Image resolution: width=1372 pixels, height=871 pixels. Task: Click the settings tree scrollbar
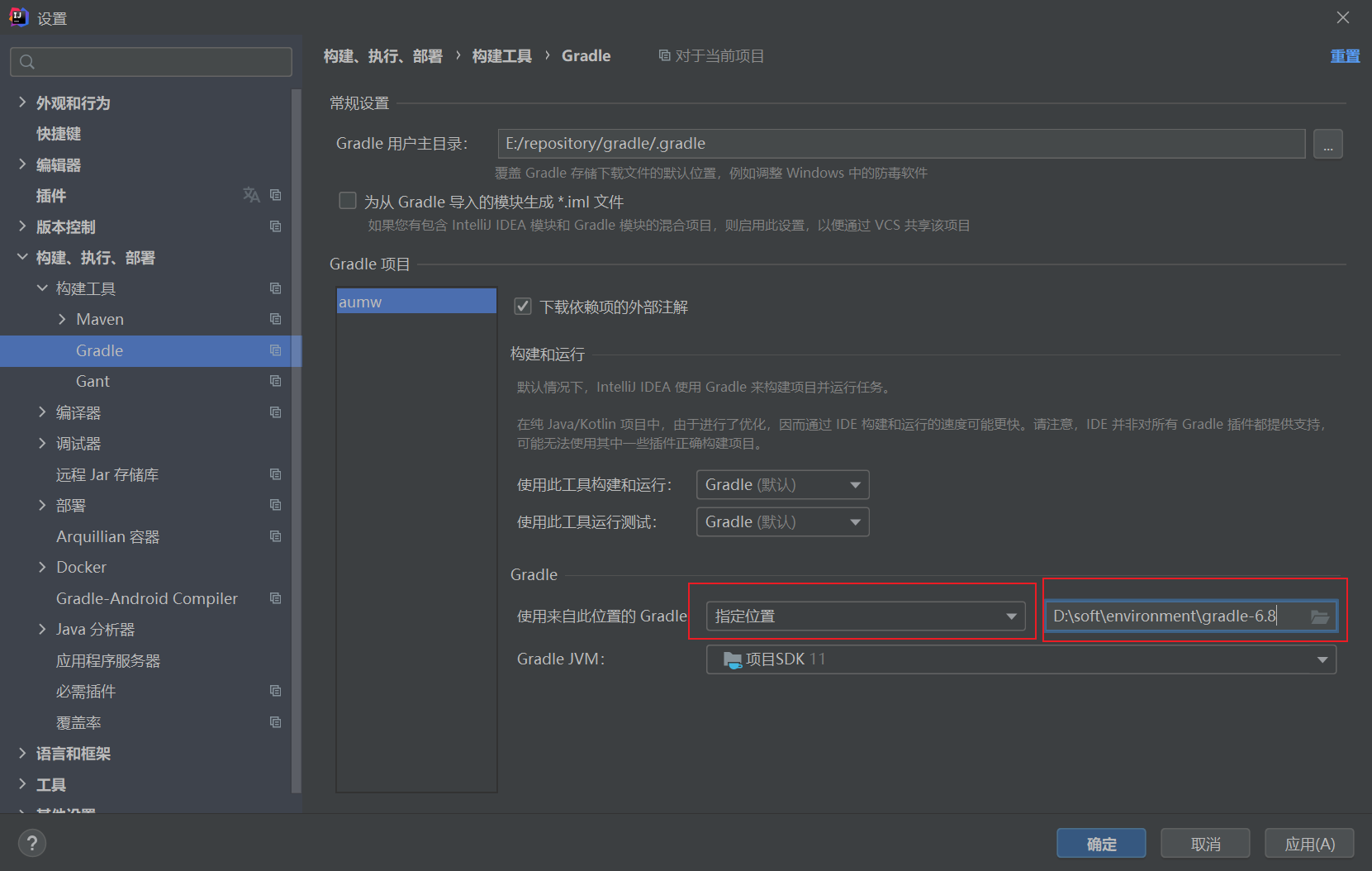pyautogui.click(x=297, y=441)
